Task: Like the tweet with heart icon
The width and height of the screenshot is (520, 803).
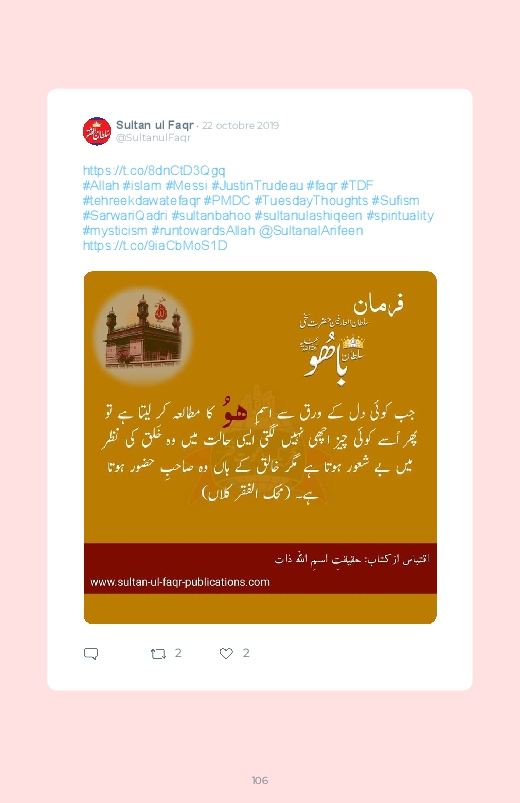Action: [226, 653]
